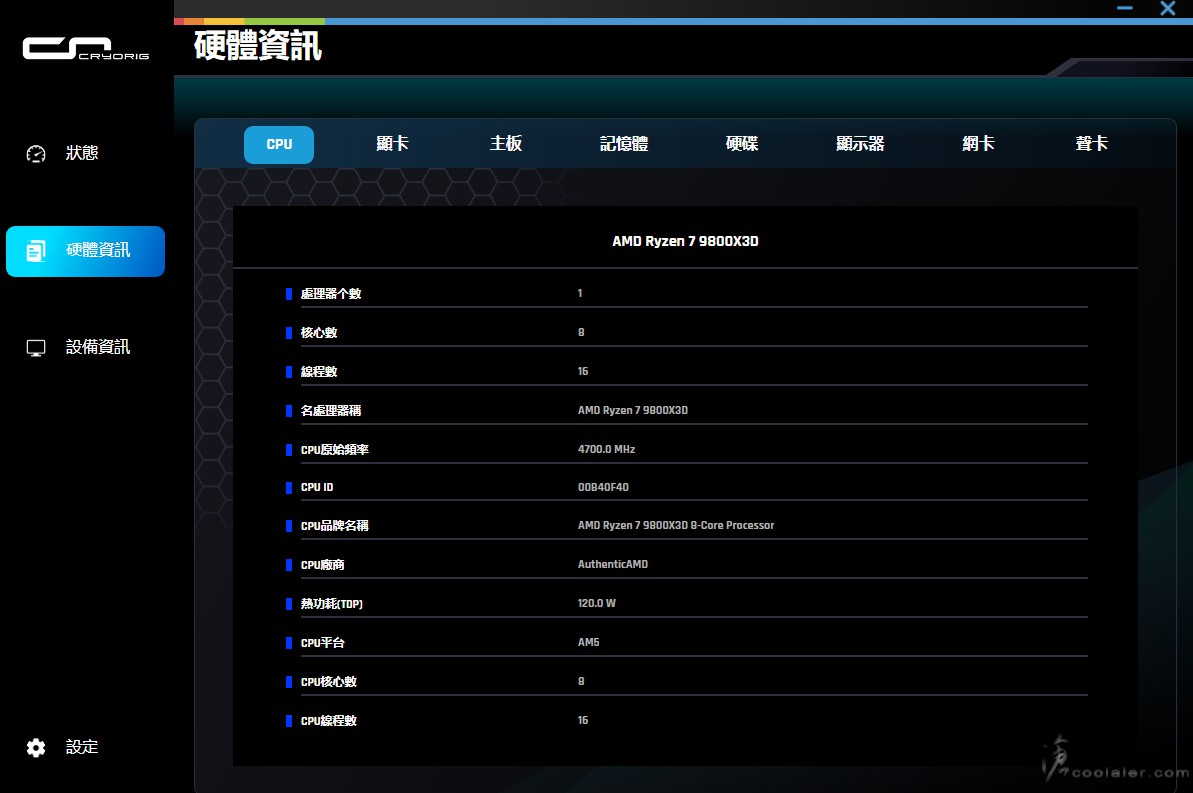Image resolution: width=1193 pixels, height=793 pixels.
Task: Switch to the 記憶體 memory tab
Action: (x=624, y=144)
